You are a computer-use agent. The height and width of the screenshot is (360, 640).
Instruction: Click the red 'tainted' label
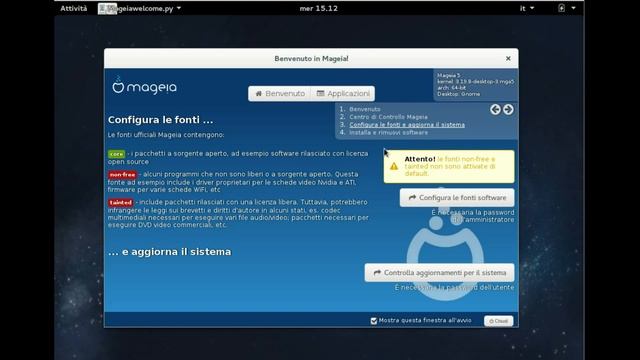121,202
